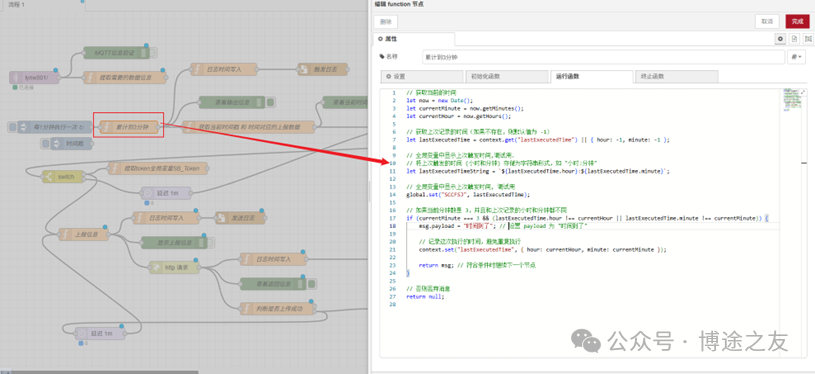Switch to the 设置 tab
815x374 pixels.
[422, 76]
